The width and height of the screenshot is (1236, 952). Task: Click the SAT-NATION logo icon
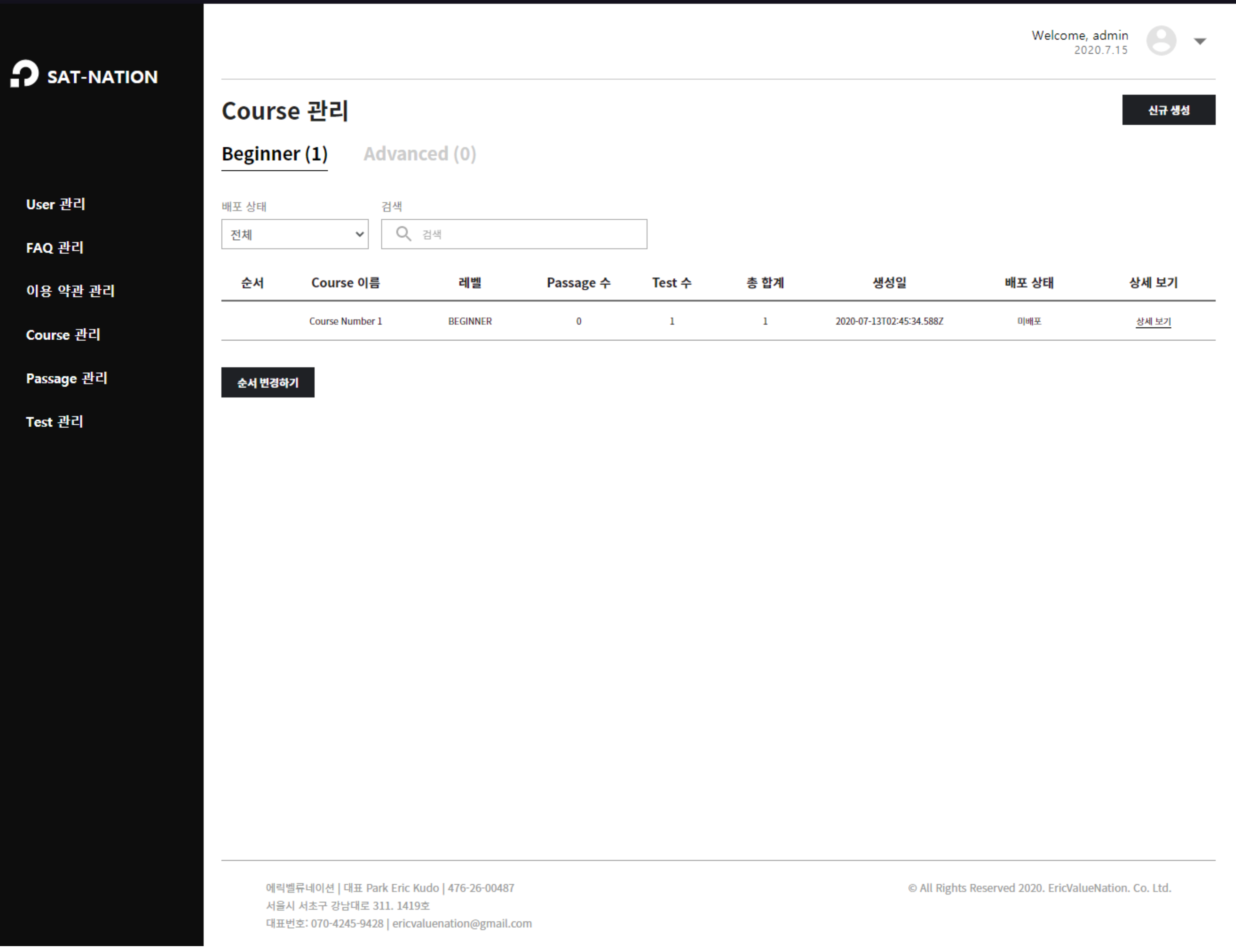[x=24, y=74]
